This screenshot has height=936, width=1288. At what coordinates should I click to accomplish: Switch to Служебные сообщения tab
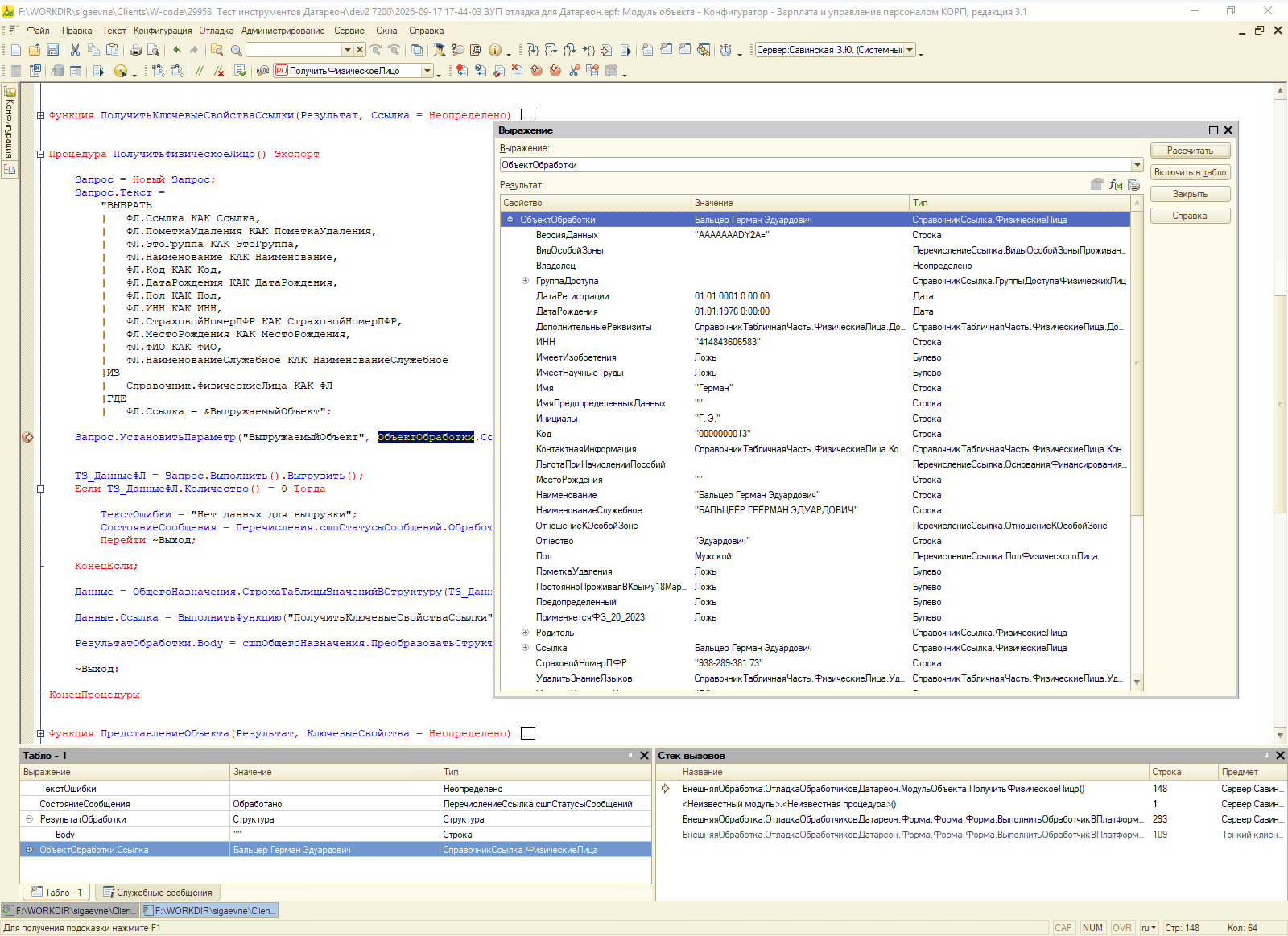coord(158,893)
